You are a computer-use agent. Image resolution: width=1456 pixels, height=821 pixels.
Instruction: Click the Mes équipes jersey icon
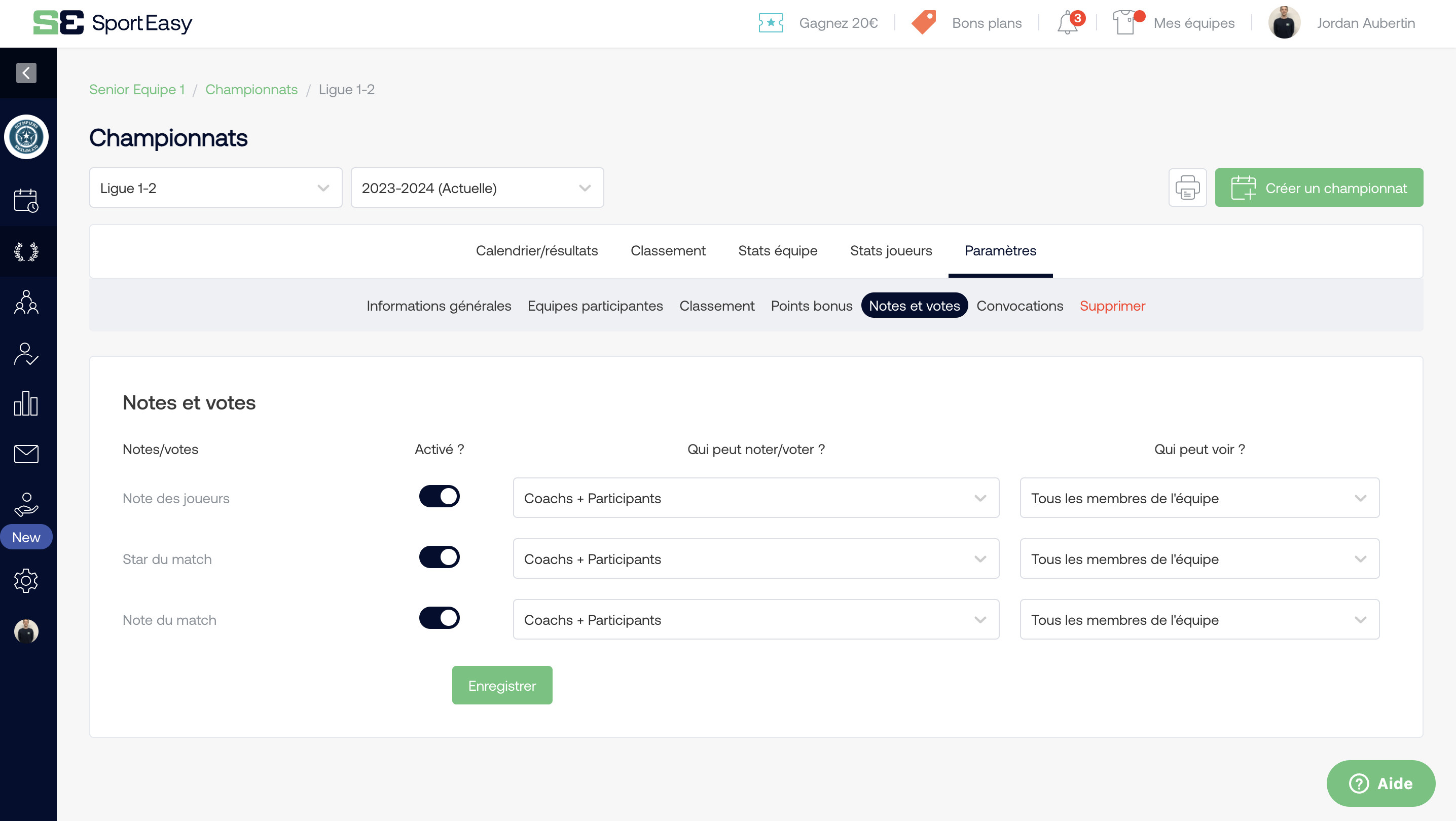(x=1125, y=23)
